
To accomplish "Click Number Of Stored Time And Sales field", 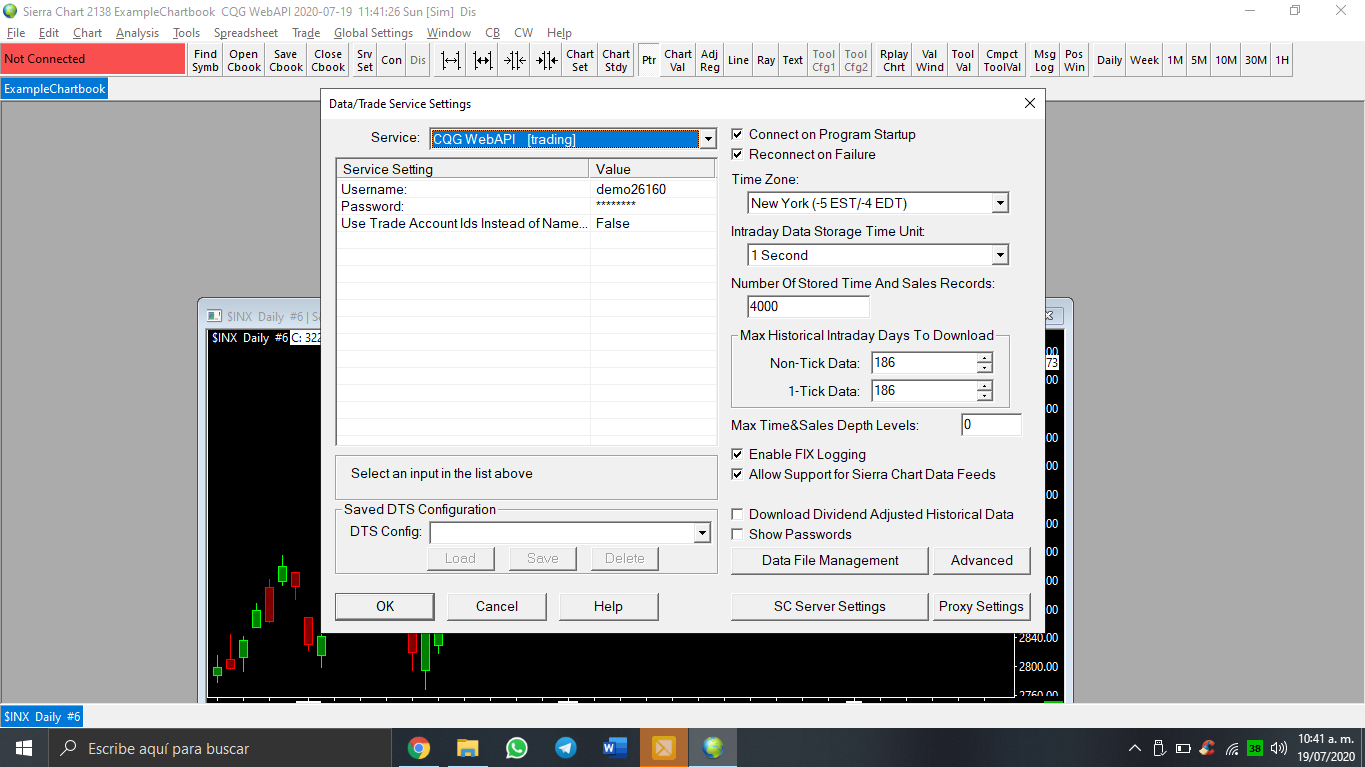I will coord(808,307).
